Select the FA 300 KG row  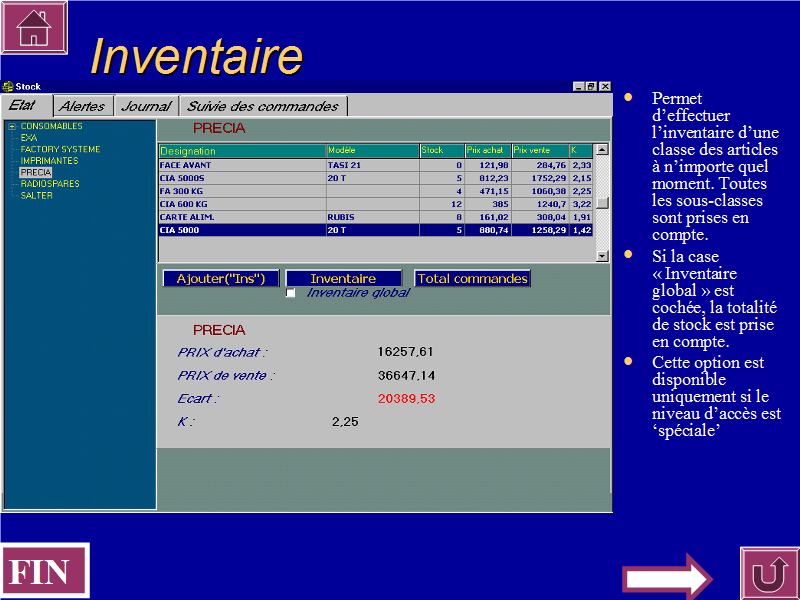[x=376, y=191]
